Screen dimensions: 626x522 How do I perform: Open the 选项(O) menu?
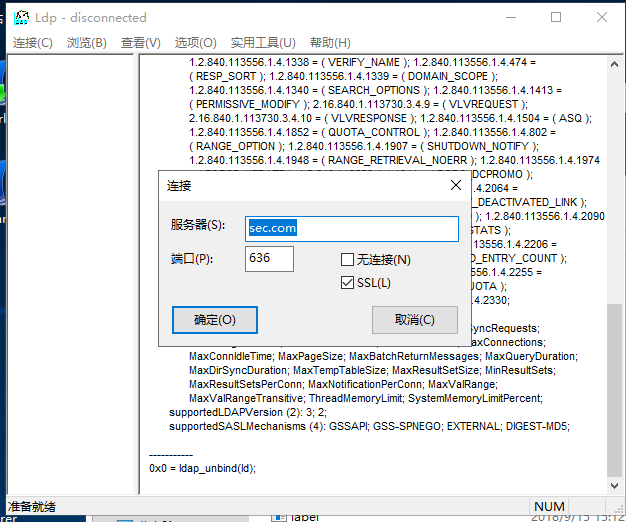(x=195, y=42)
